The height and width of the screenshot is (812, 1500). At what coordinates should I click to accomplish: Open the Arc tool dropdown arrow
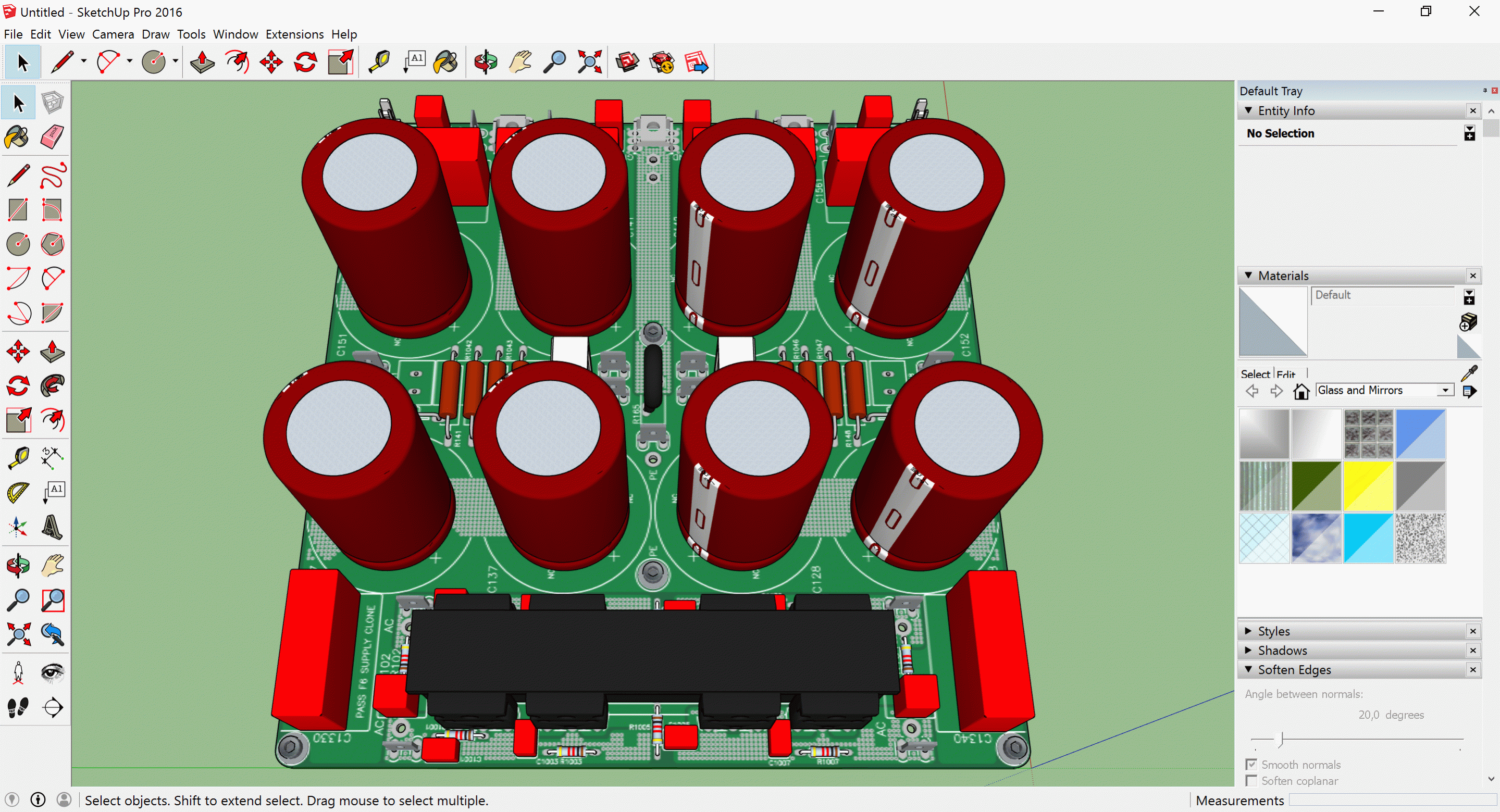pyautogui.click(x=129, y=60)
